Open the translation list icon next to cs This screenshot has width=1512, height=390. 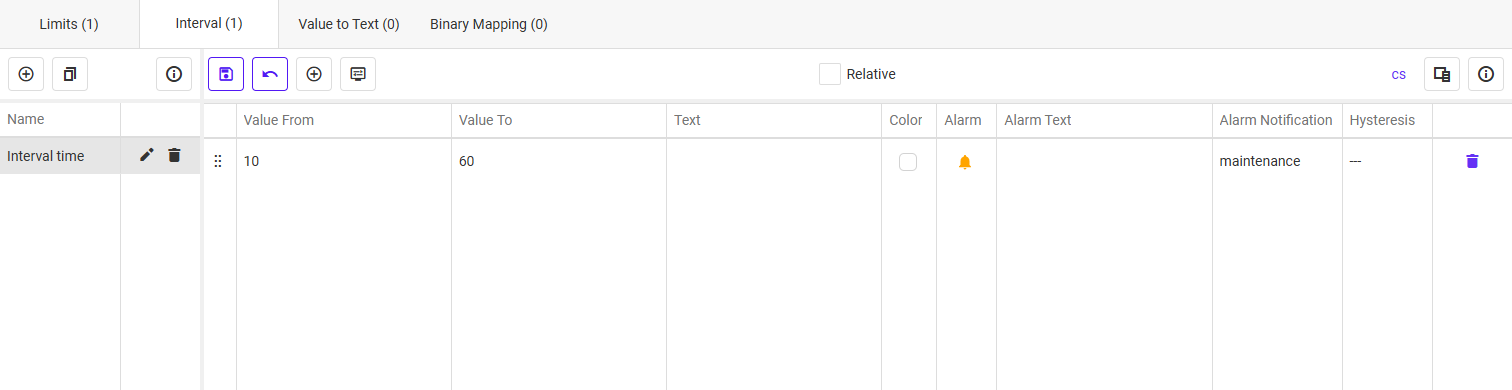1442,74
